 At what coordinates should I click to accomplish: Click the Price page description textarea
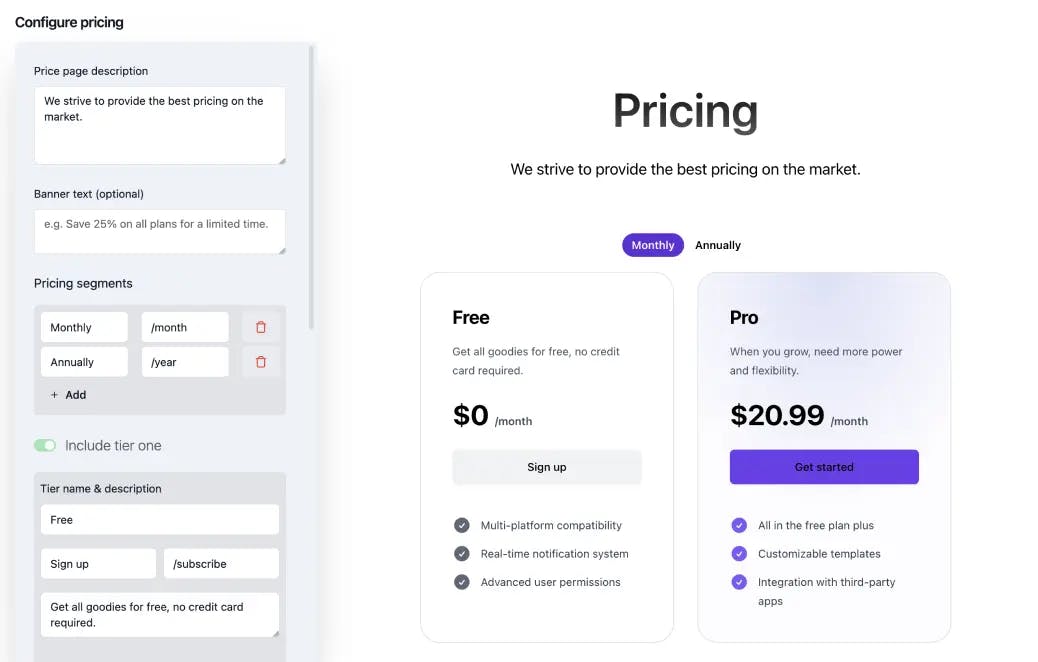[x=160, y=125]
